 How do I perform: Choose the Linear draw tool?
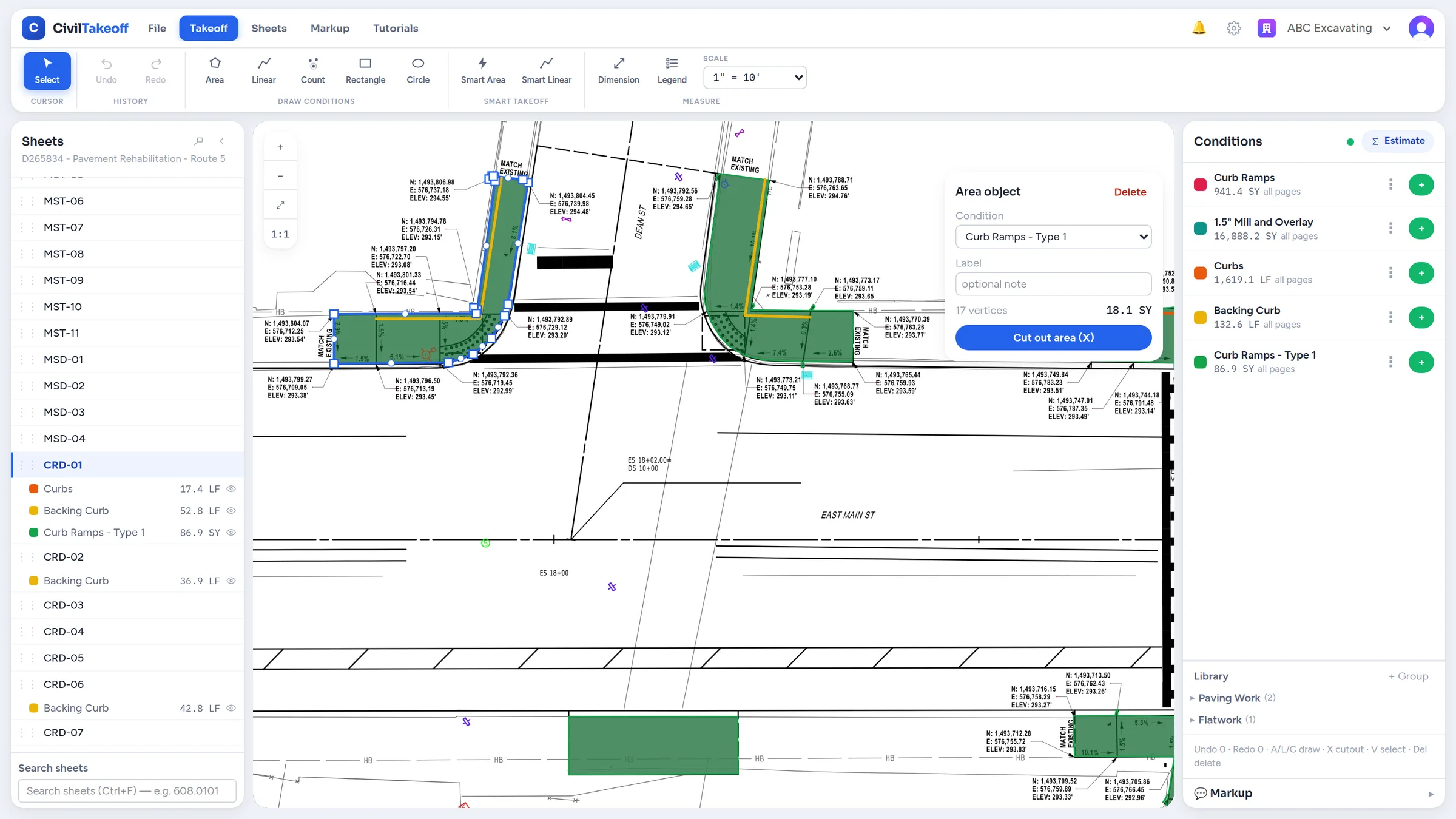(x=263, y=70)
